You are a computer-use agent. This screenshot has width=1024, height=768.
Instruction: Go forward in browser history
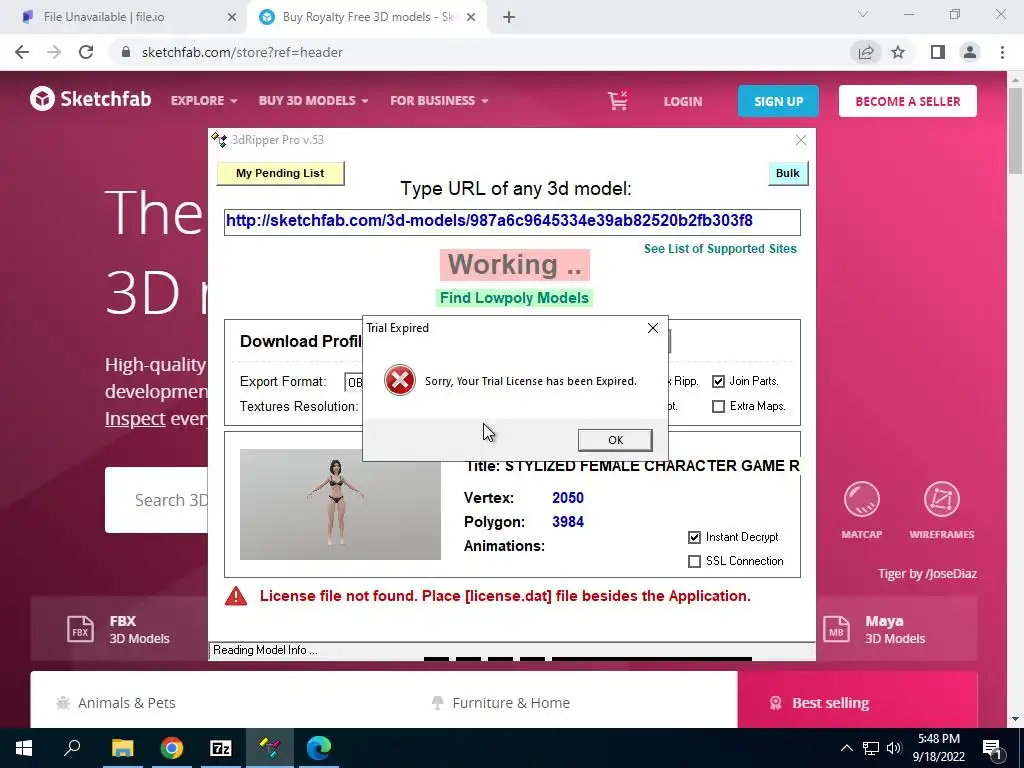(54, 52)
